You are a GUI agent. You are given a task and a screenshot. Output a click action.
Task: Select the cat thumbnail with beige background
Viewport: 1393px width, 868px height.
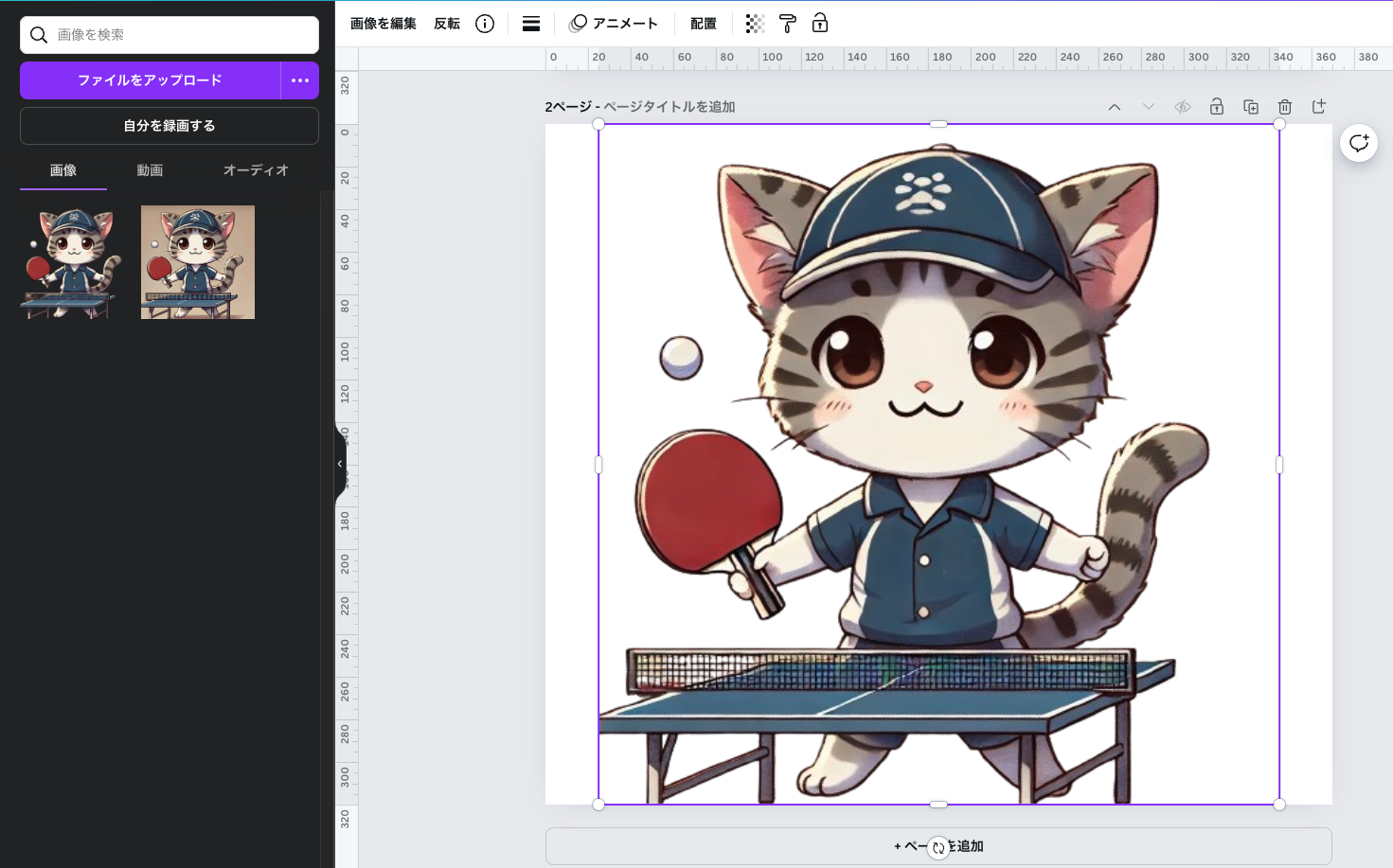198,262
